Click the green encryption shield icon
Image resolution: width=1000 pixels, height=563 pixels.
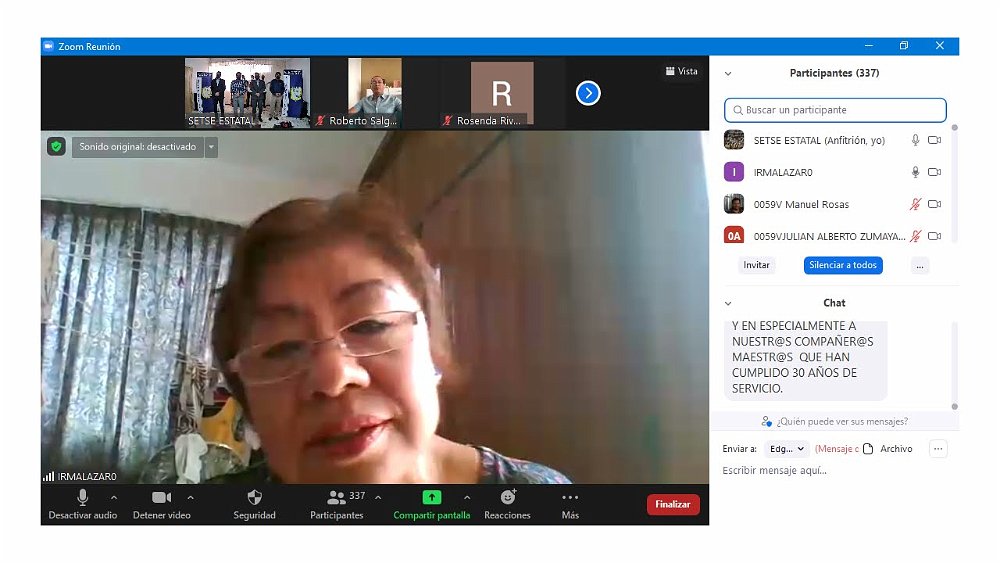(57, 147)
